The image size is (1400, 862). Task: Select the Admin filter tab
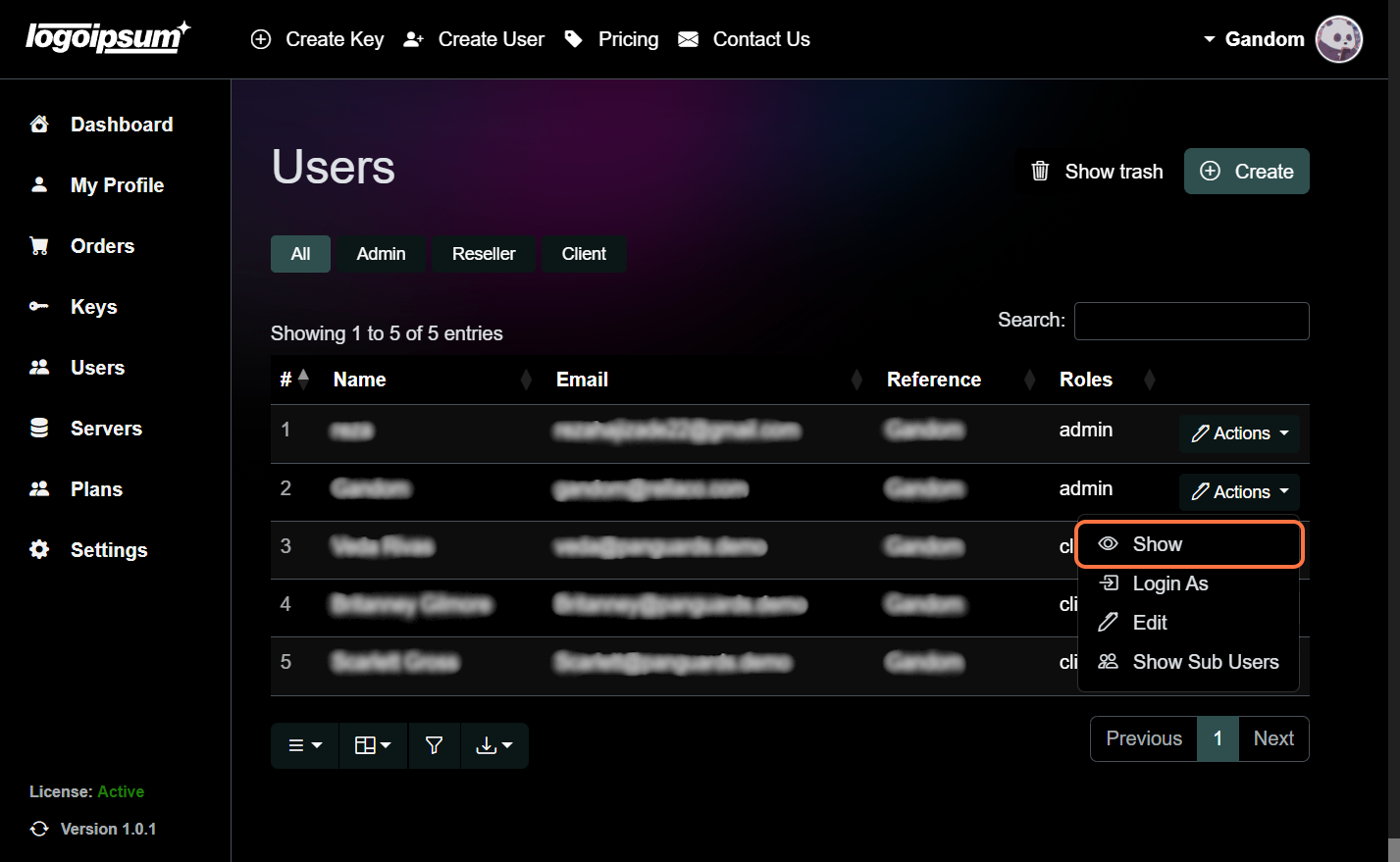(x=381, y=253)
